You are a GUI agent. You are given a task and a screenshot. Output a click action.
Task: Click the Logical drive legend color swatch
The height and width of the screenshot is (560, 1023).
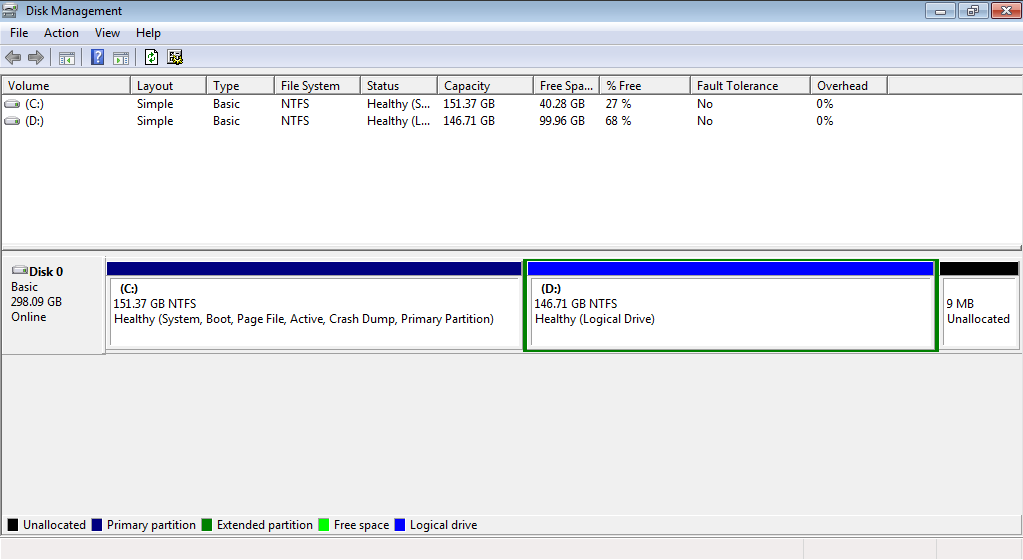click(x=400, y=525)
